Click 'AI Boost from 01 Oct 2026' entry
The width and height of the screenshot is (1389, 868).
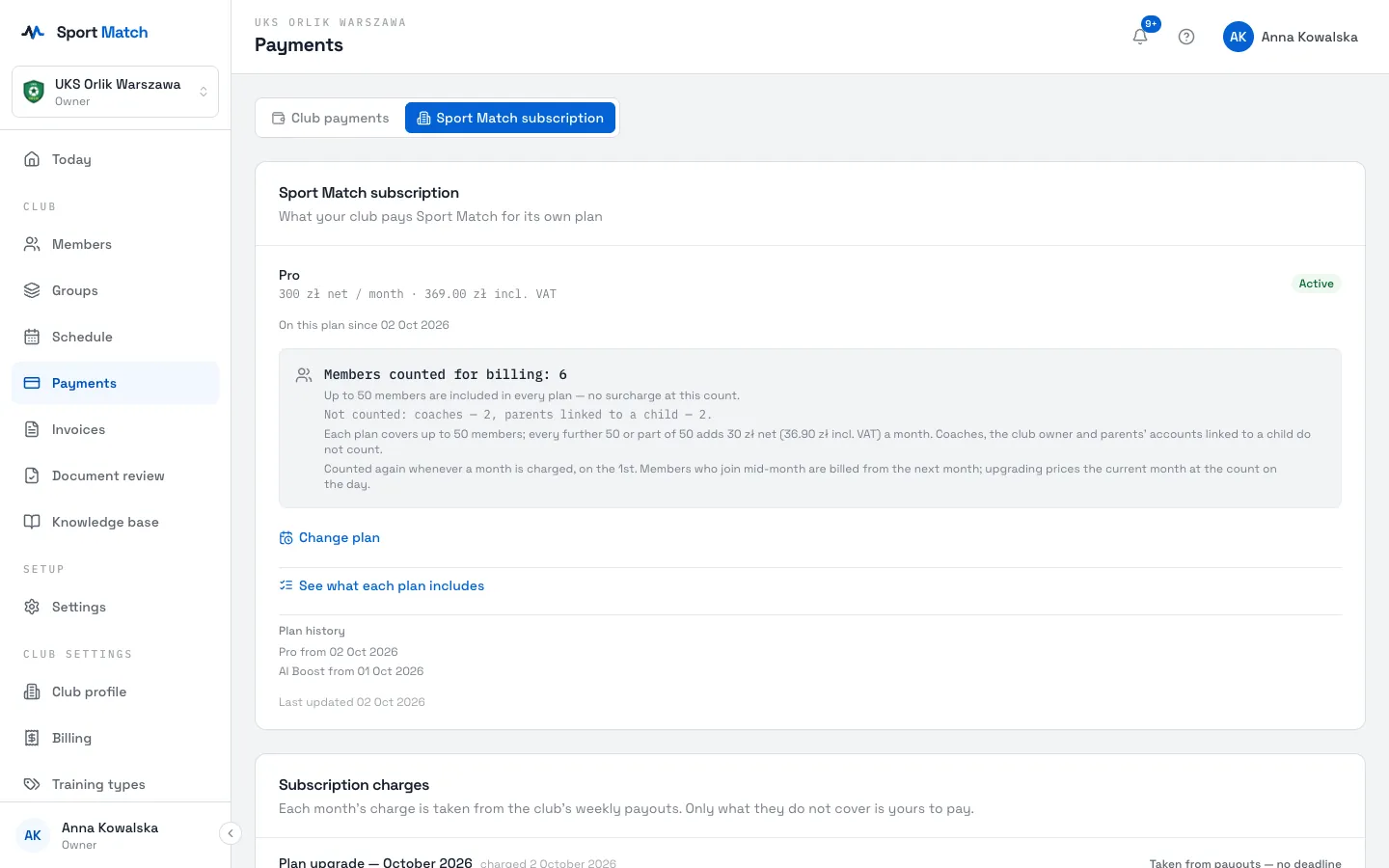pyautogui.click(x=351, y=671)
